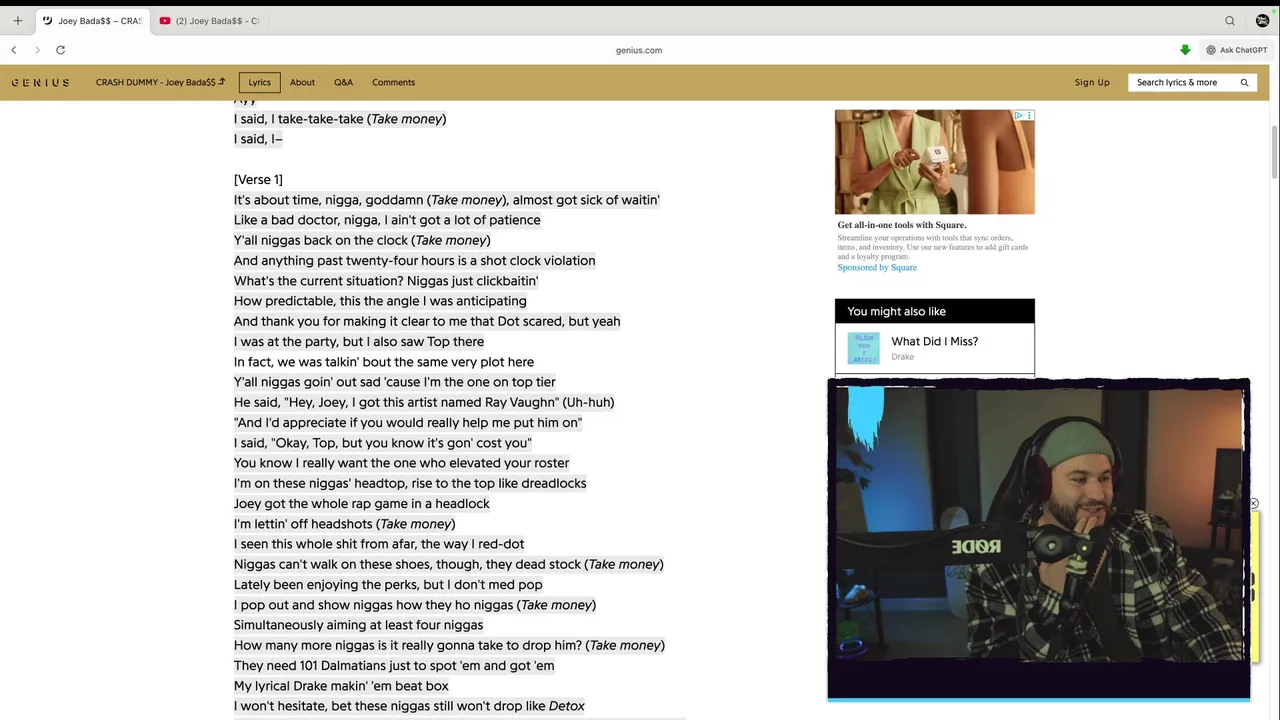Go back with the browser back arrow
Screen dimensions: 1280x720
(14, 50)
